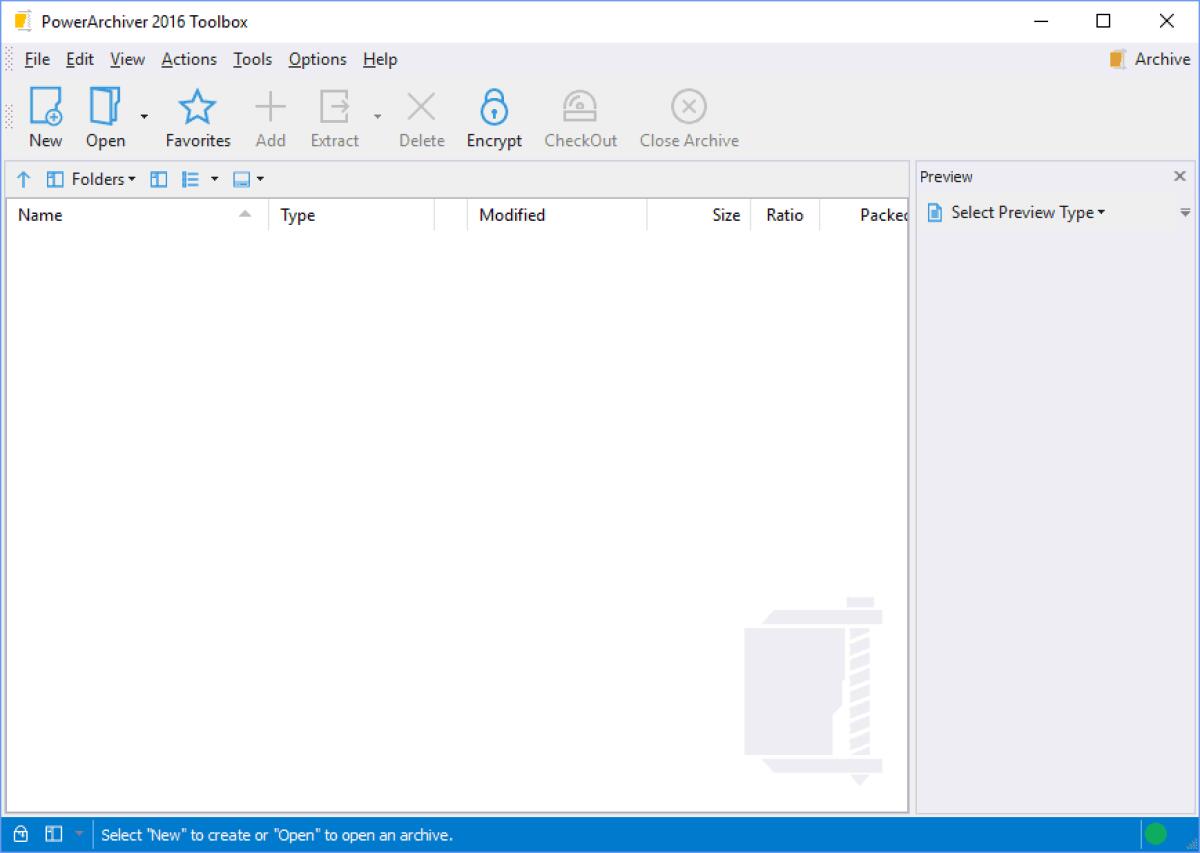1200x853 pixels.
Task: Open the Actions menu
Action: [189, 59]
